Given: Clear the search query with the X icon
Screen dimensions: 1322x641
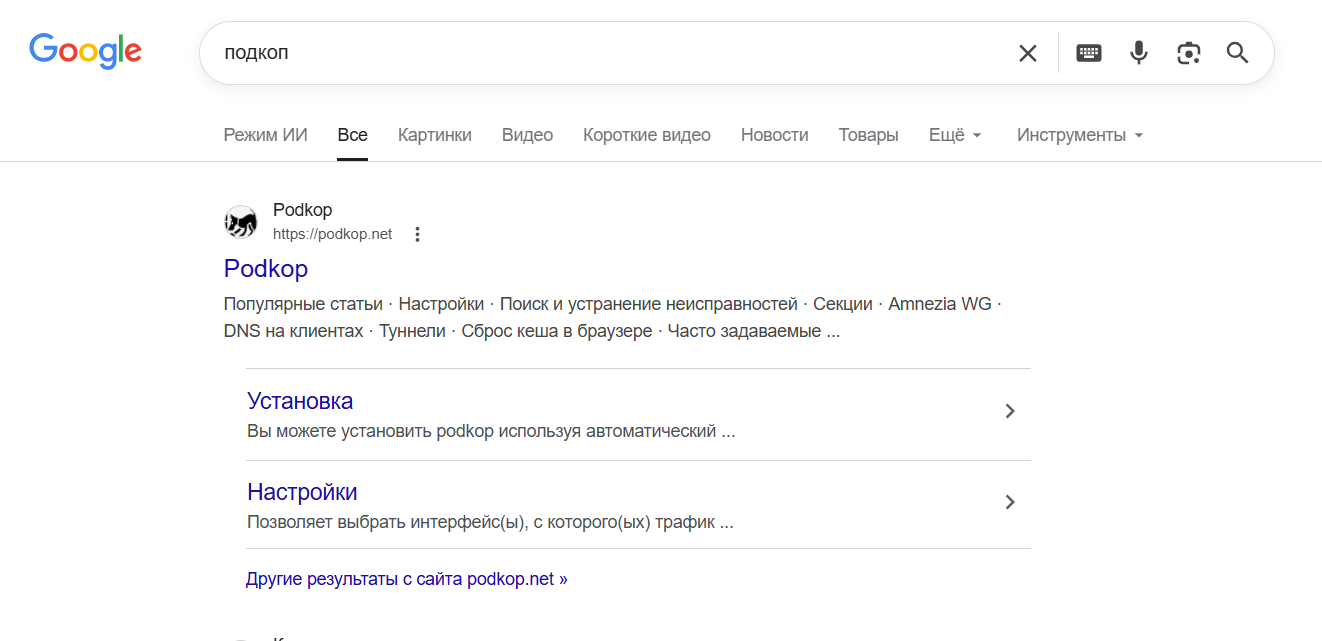Looking at the screenshot, I should 1027,53.
